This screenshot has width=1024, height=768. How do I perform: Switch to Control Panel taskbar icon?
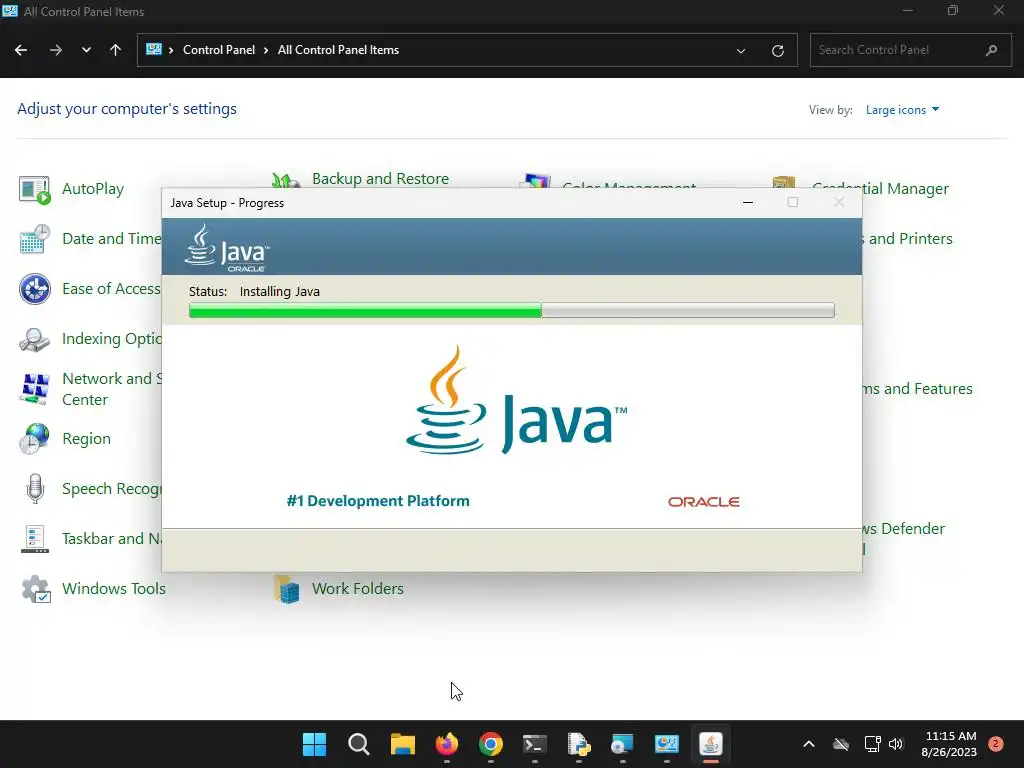point(667,744)
